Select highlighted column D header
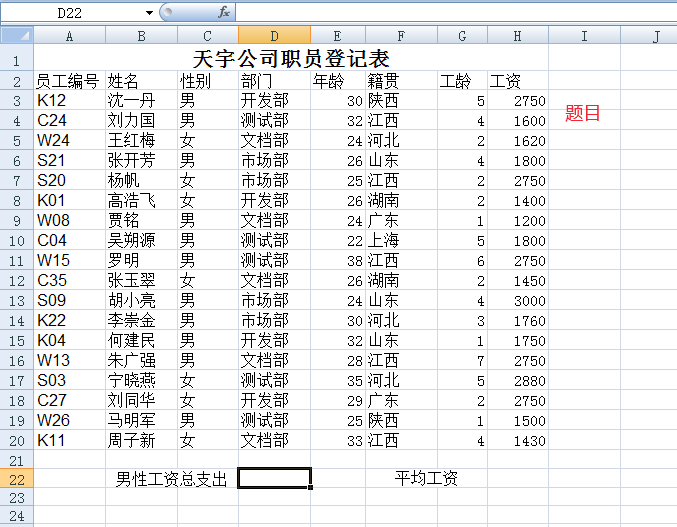This screenshot has width=677, height=527. [x=274, y=35]
